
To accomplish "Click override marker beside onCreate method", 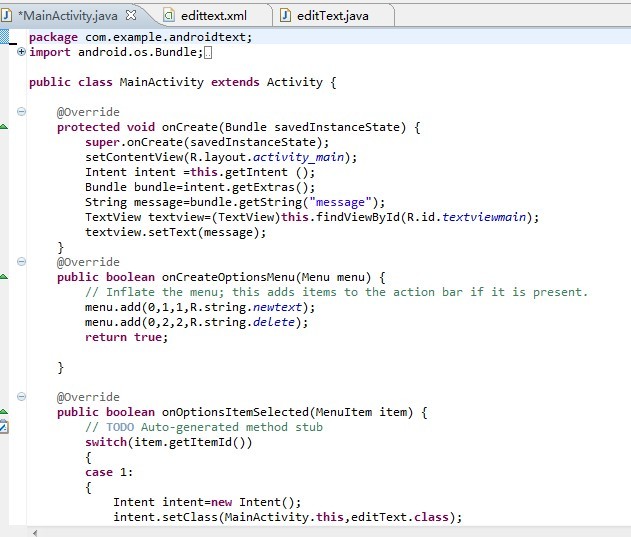I will pos(4,127).
